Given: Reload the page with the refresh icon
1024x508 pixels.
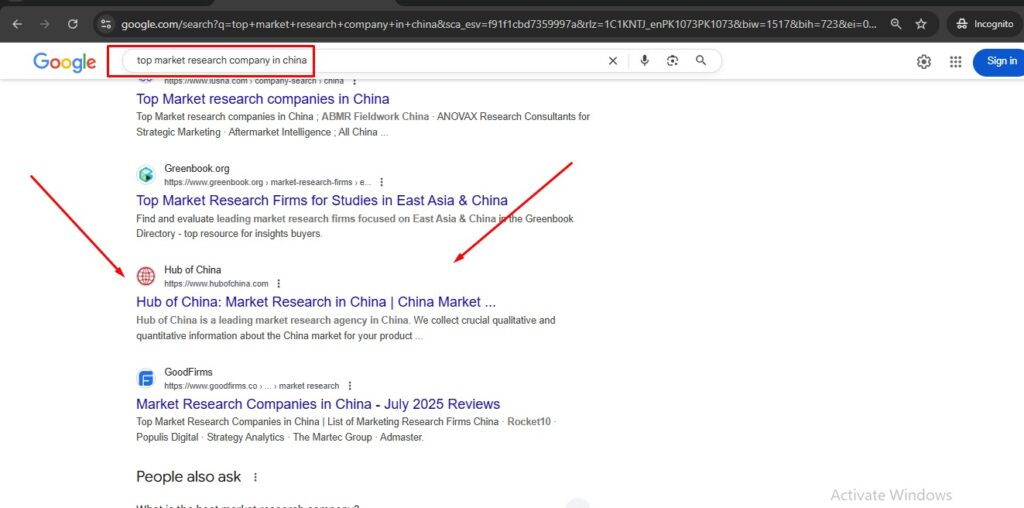Looking at the screenshot, I should pyautogui.click(x=73, y=24).
